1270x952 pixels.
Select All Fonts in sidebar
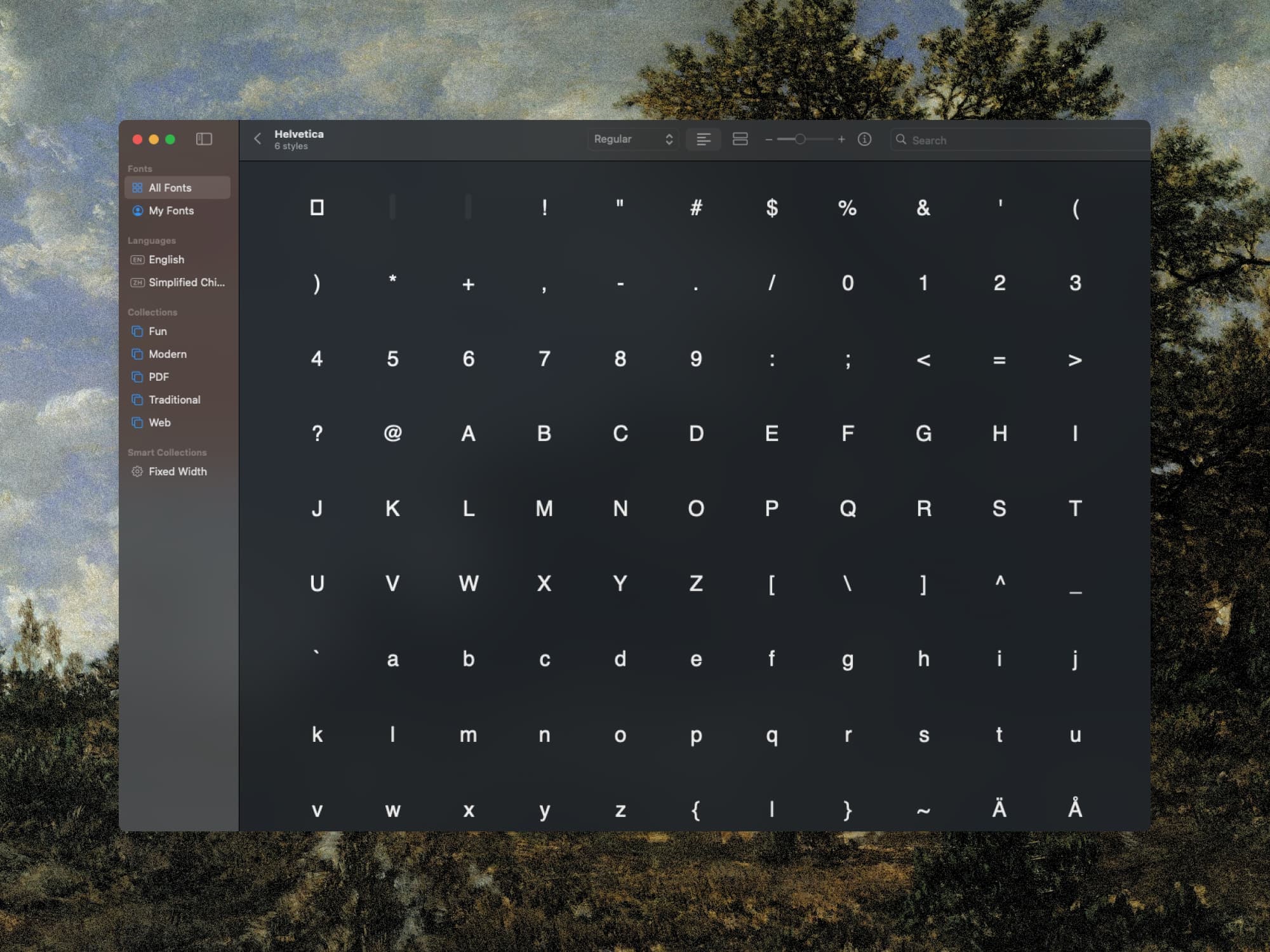coord(170,188)
